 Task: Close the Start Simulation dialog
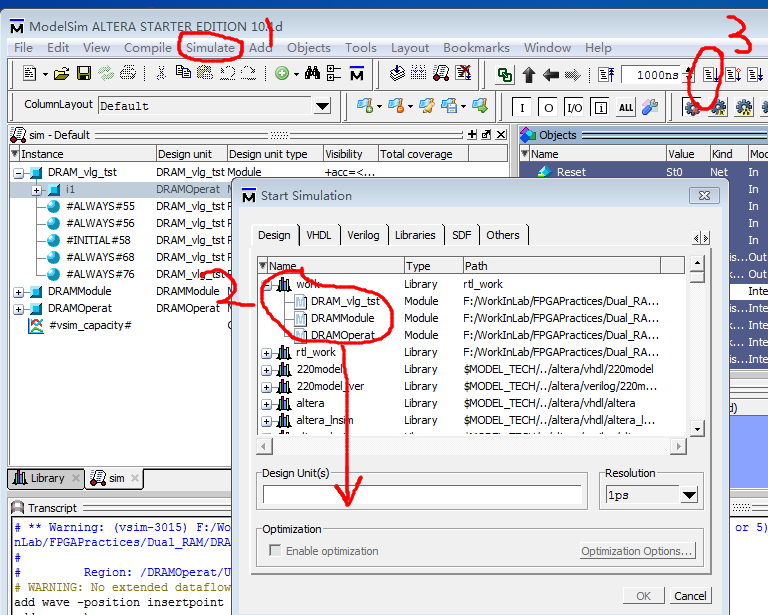(x=704, y=195)
